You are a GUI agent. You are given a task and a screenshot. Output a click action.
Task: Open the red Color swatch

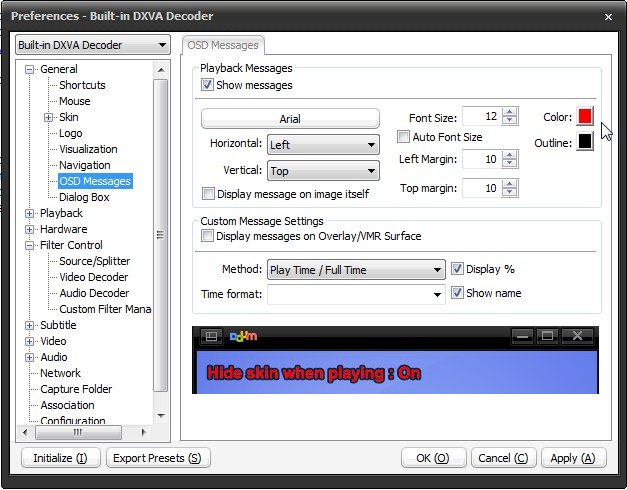click(x=585, y=116)
